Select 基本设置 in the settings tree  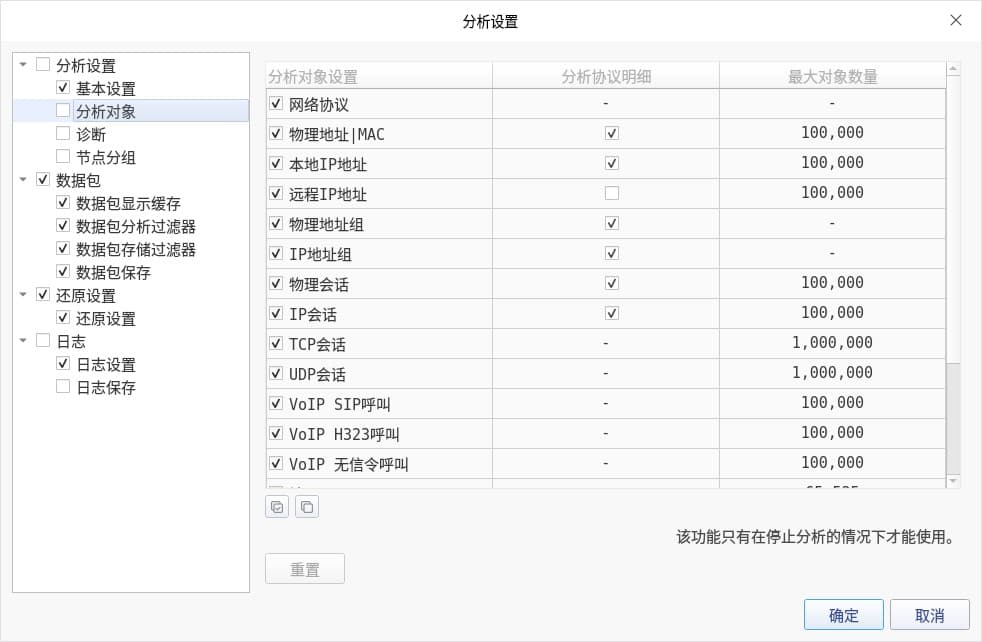(x=106, y=89)
